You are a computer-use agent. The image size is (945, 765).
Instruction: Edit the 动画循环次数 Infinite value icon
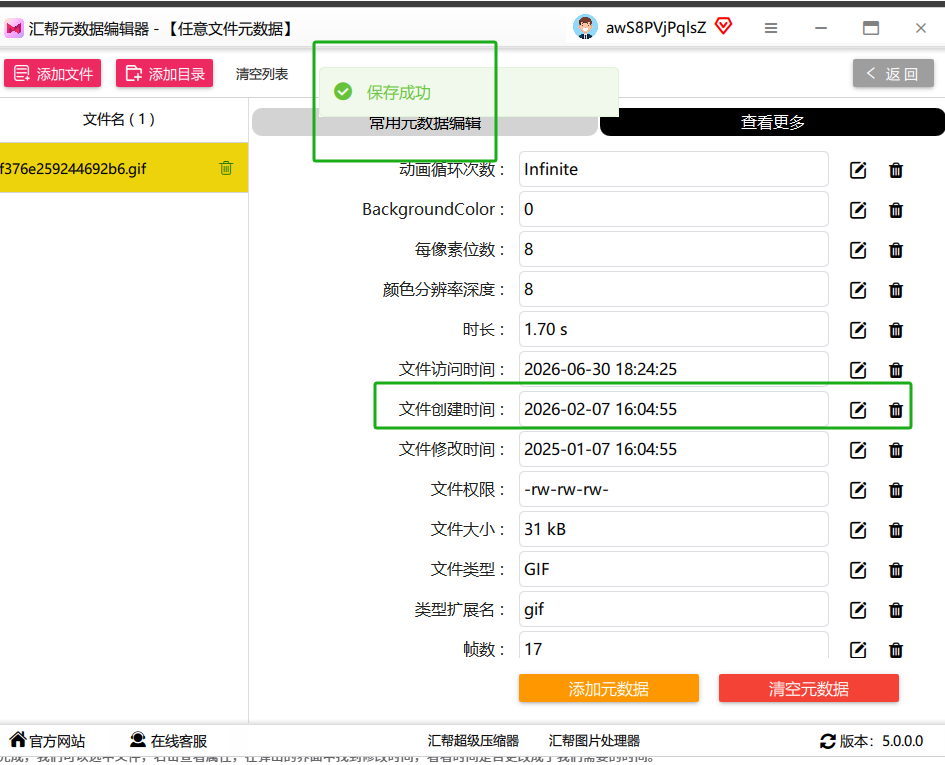858,171
